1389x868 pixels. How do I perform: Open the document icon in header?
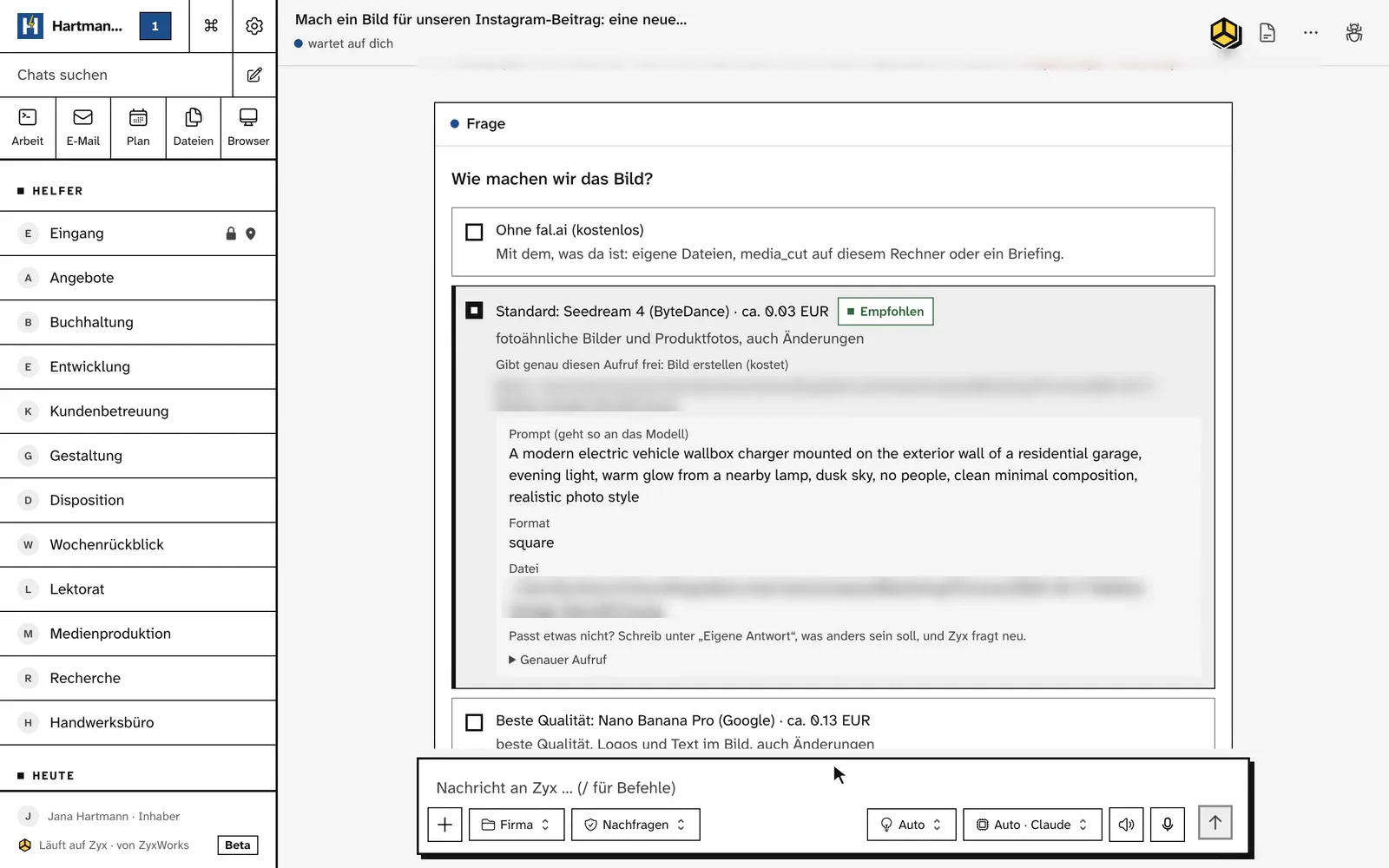click(1267, 33)
